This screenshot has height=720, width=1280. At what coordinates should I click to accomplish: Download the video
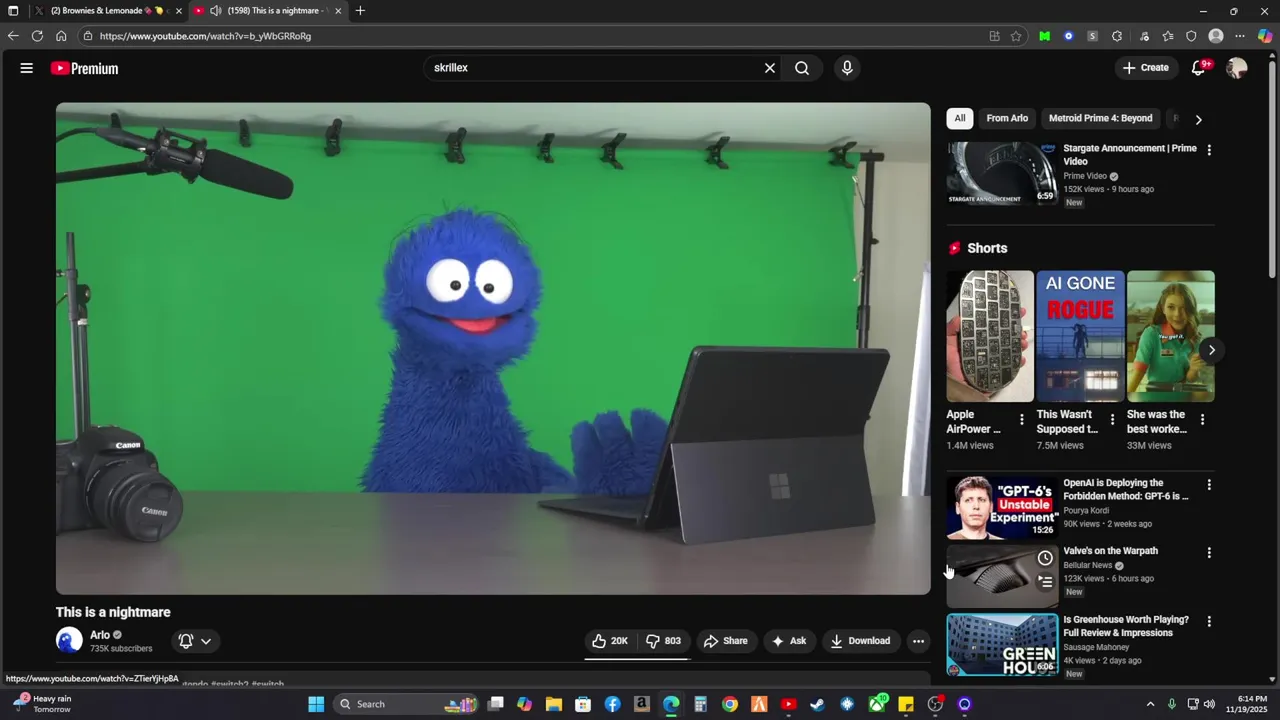click(860, 641)
